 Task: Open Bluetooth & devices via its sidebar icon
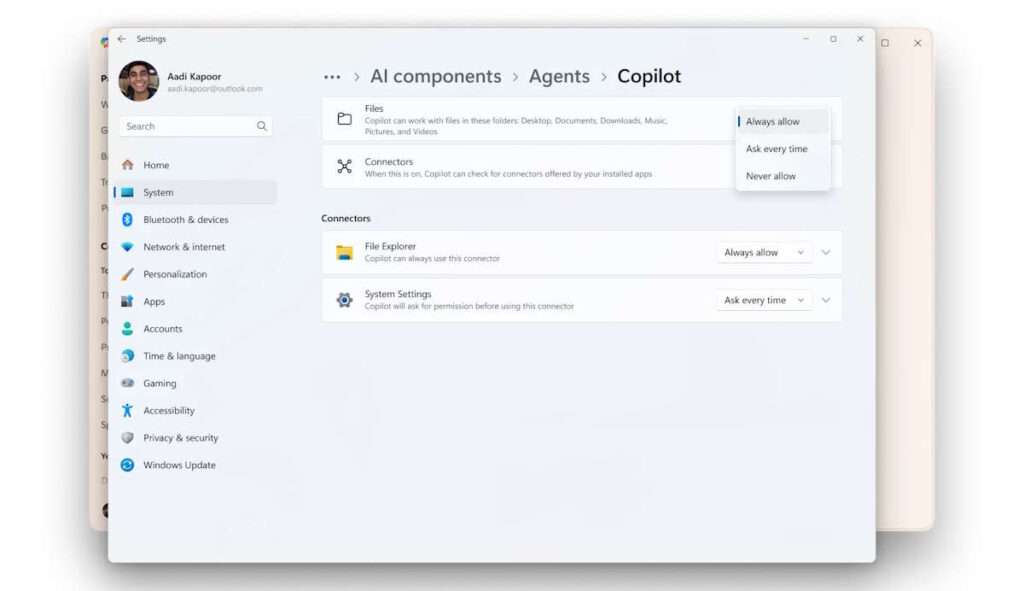pos(127,219)
